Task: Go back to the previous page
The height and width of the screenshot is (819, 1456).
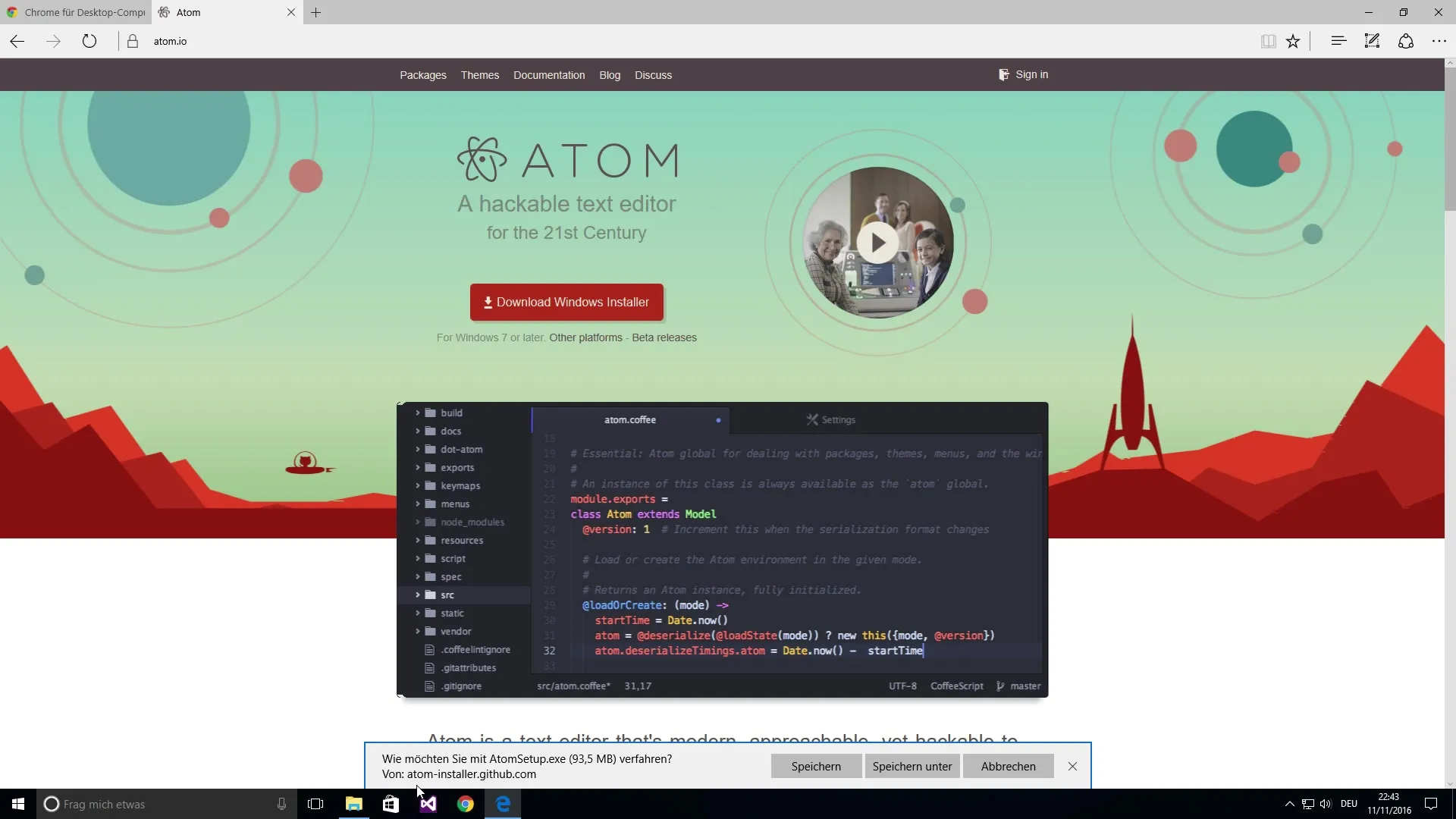Action: pyautogui.click(x=17, y=41)
